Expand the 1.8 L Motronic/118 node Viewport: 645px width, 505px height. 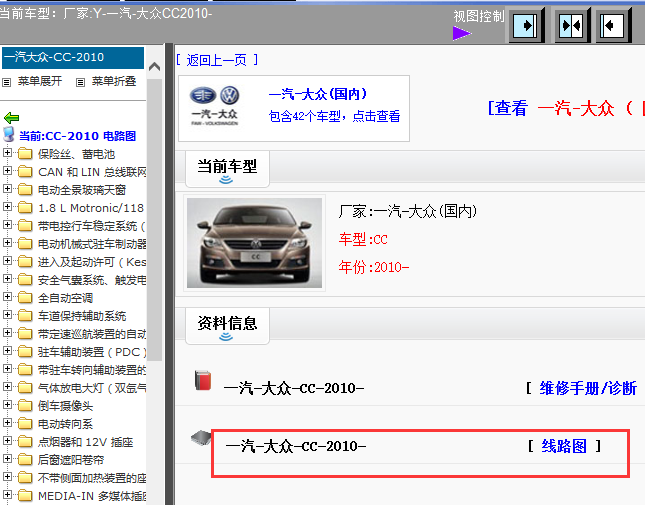(7, 206)
